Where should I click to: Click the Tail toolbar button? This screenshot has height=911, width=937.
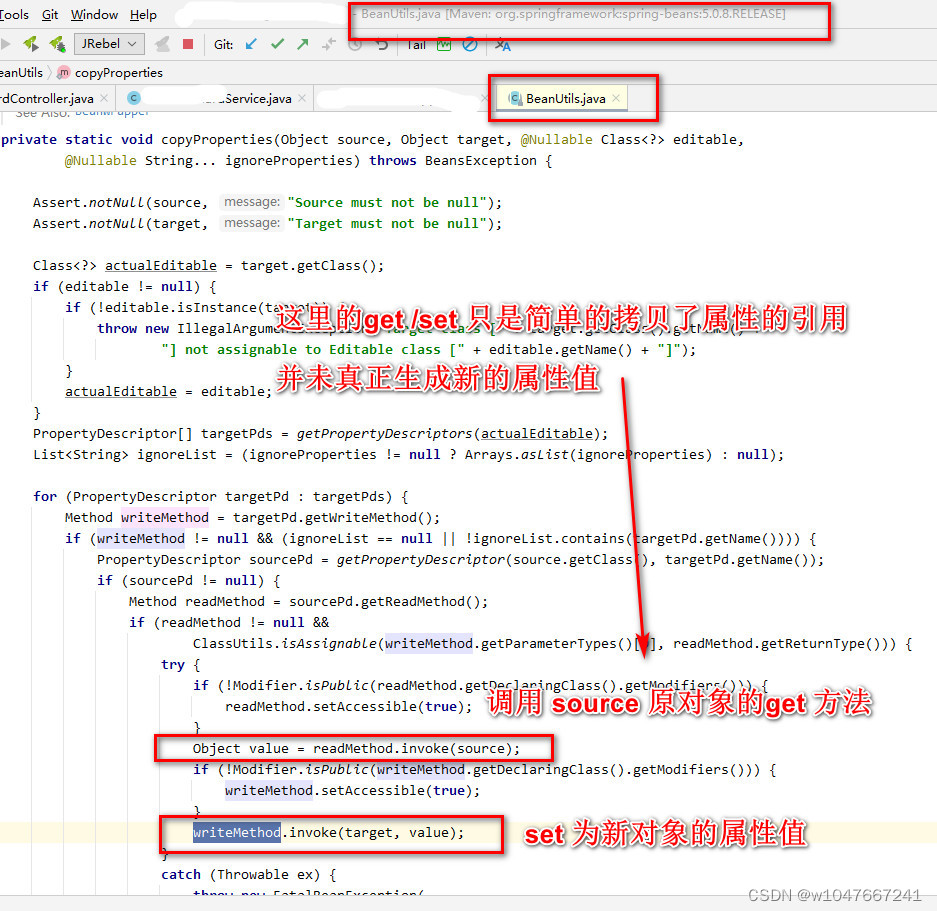(x=416, y=45)
